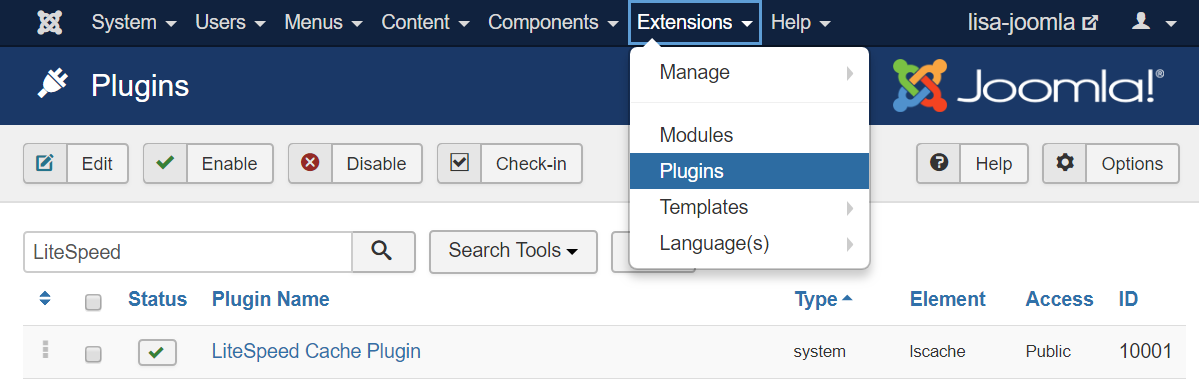
Task: Toggle LiteSpeed Cache Plugin enabled status
Action: [157, 352]
